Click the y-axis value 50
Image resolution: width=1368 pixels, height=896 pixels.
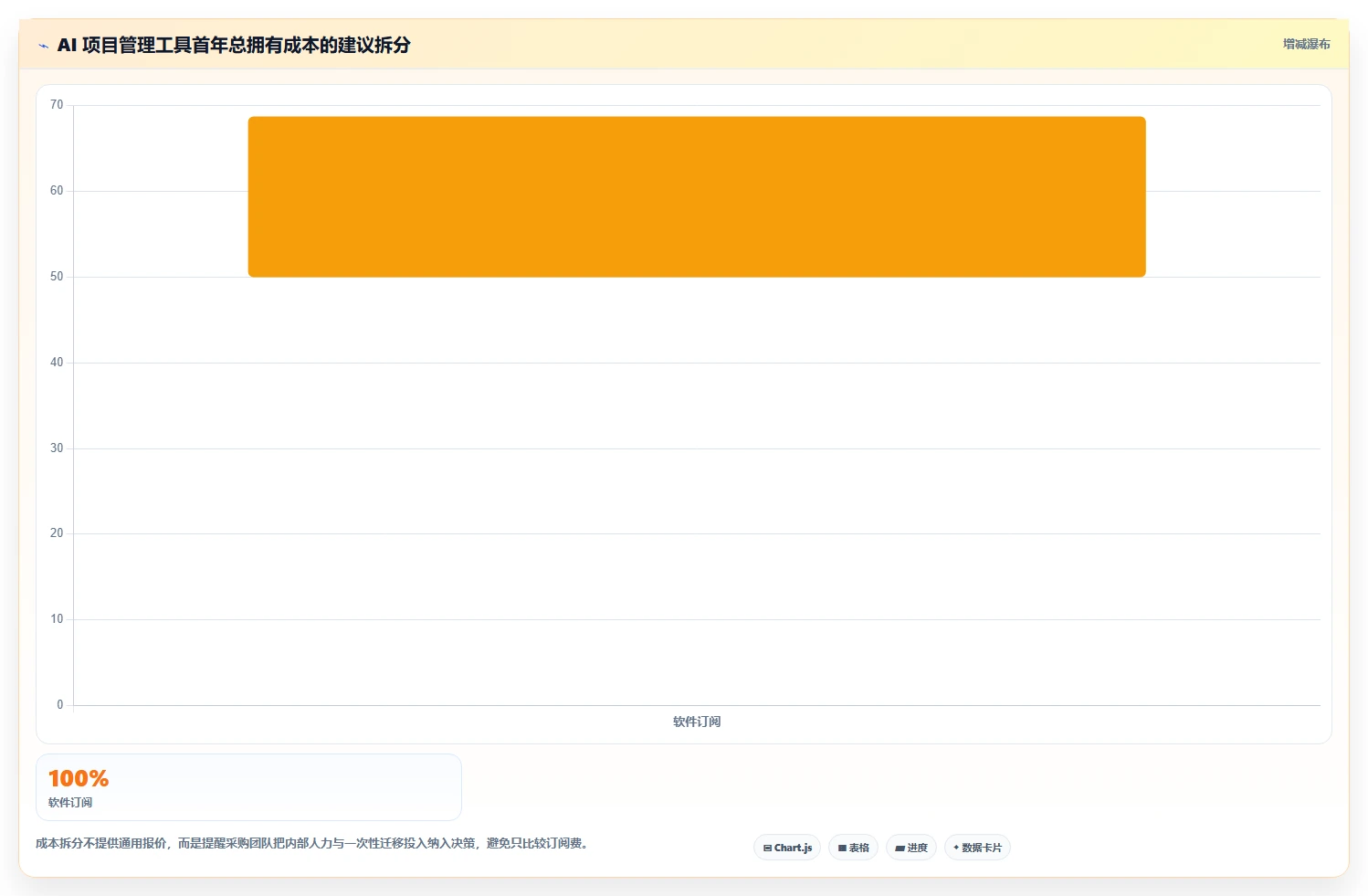[57, 277]
